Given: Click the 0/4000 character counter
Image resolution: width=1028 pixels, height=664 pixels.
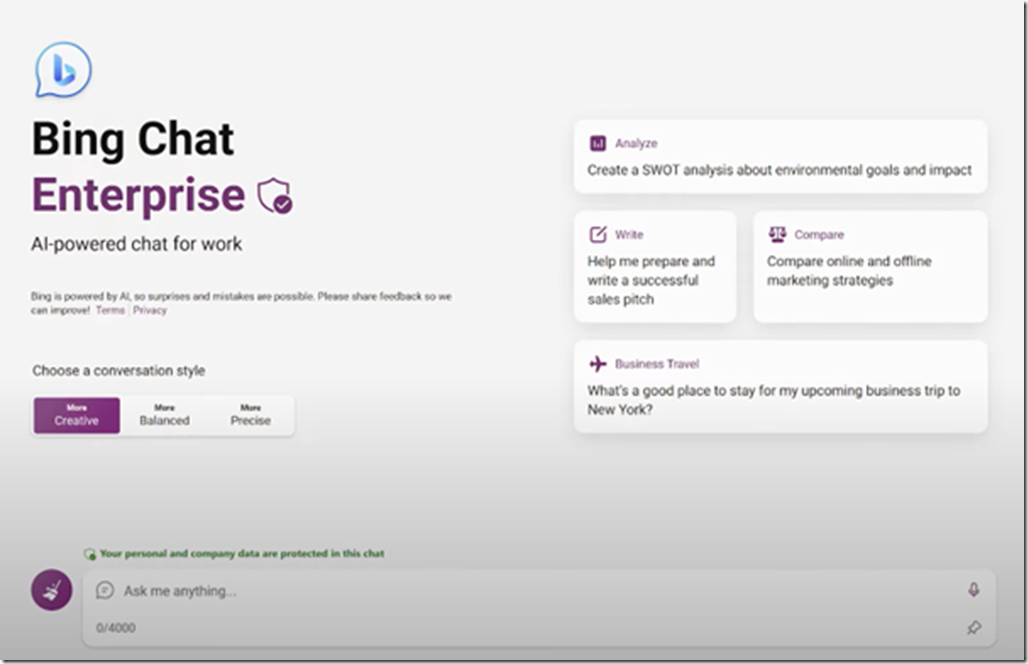Looking at the screenshot, I should point(116,628).
